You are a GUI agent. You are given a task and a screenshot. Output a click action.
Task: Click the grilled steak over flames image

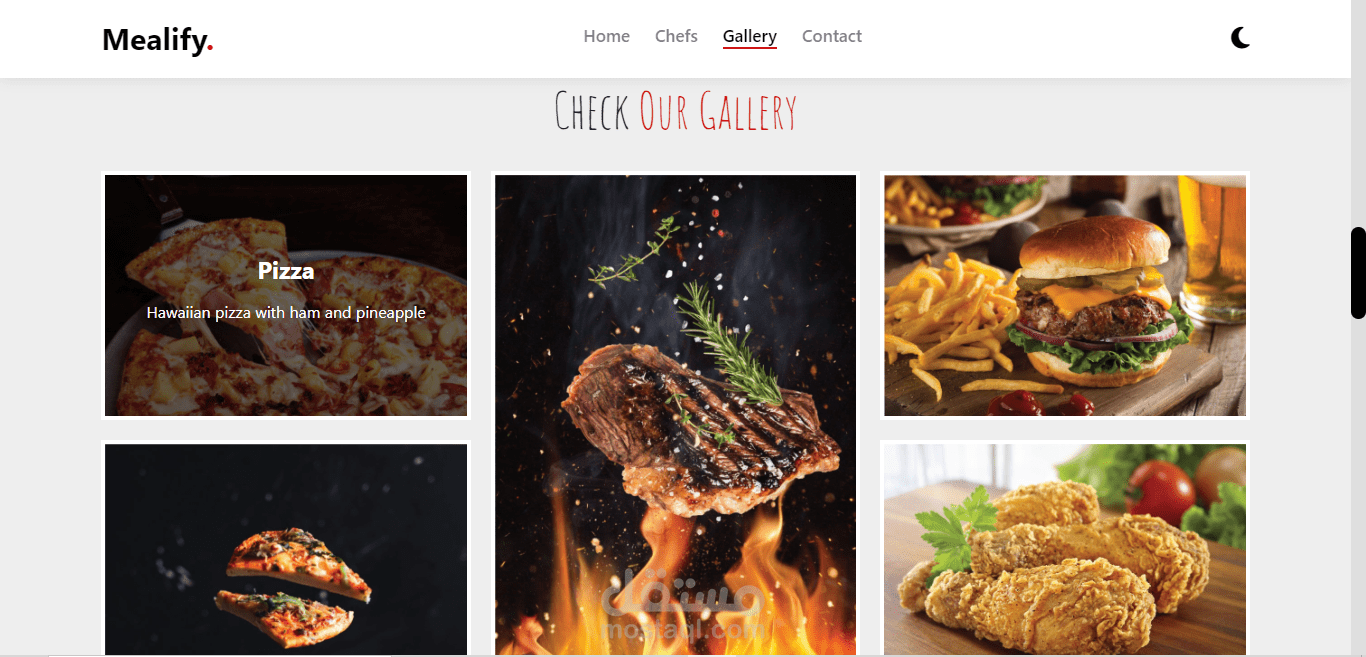[676, 414]
